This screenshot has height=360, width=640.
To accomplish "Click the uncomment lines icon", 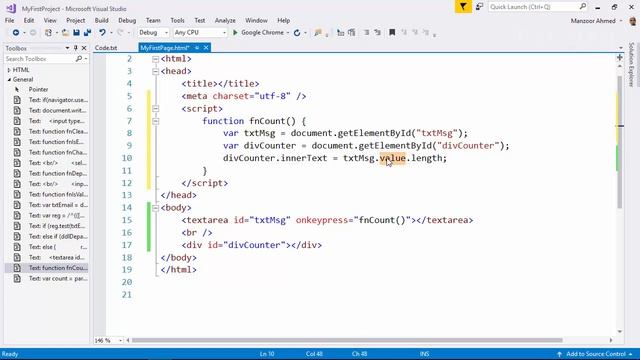I will tap(377, 33).
